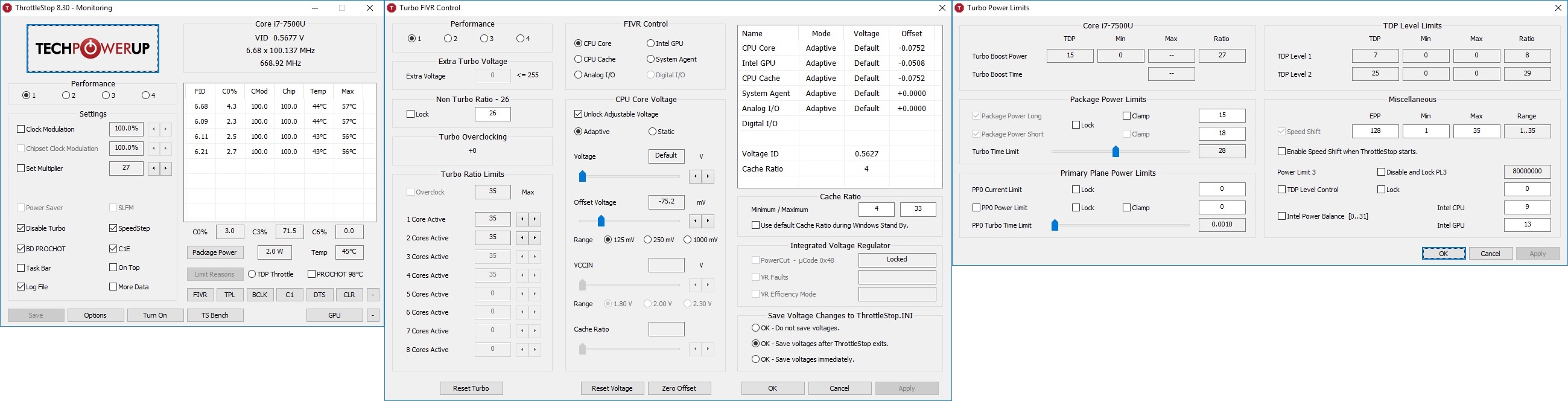Viewport: 1568px width, 401px height.
Task: Open the FIVR window button
Action: [200, 295]
